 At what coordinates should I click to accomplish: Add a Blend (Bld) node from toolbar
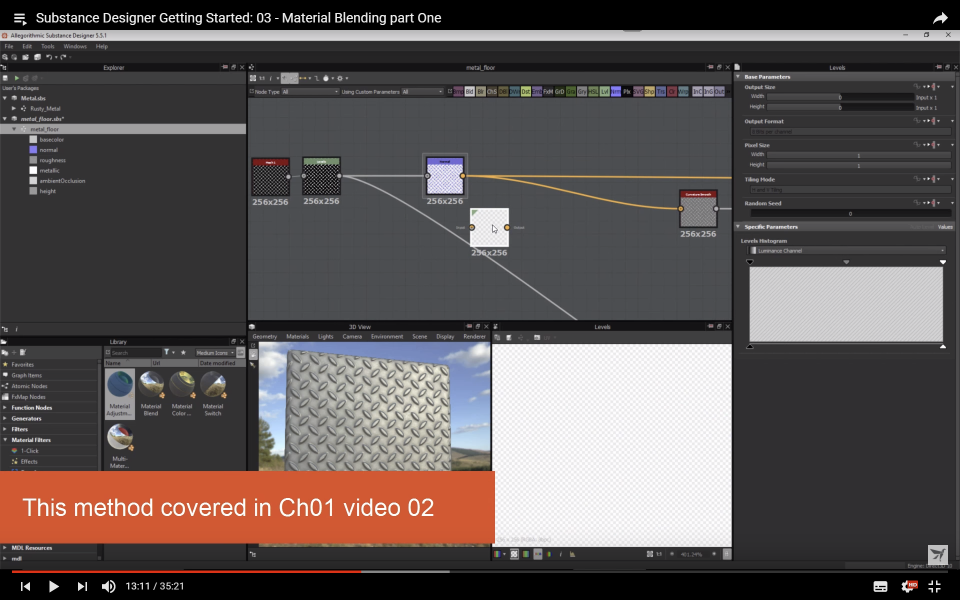pos(470,92)
